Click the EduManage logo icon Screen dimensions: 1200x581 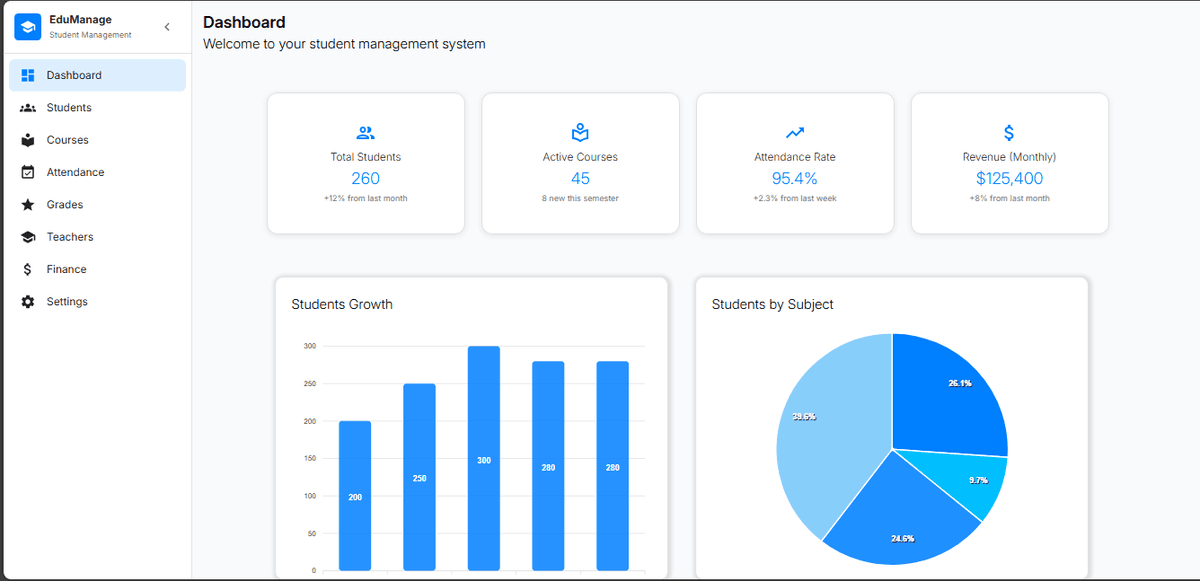point(26,26)
